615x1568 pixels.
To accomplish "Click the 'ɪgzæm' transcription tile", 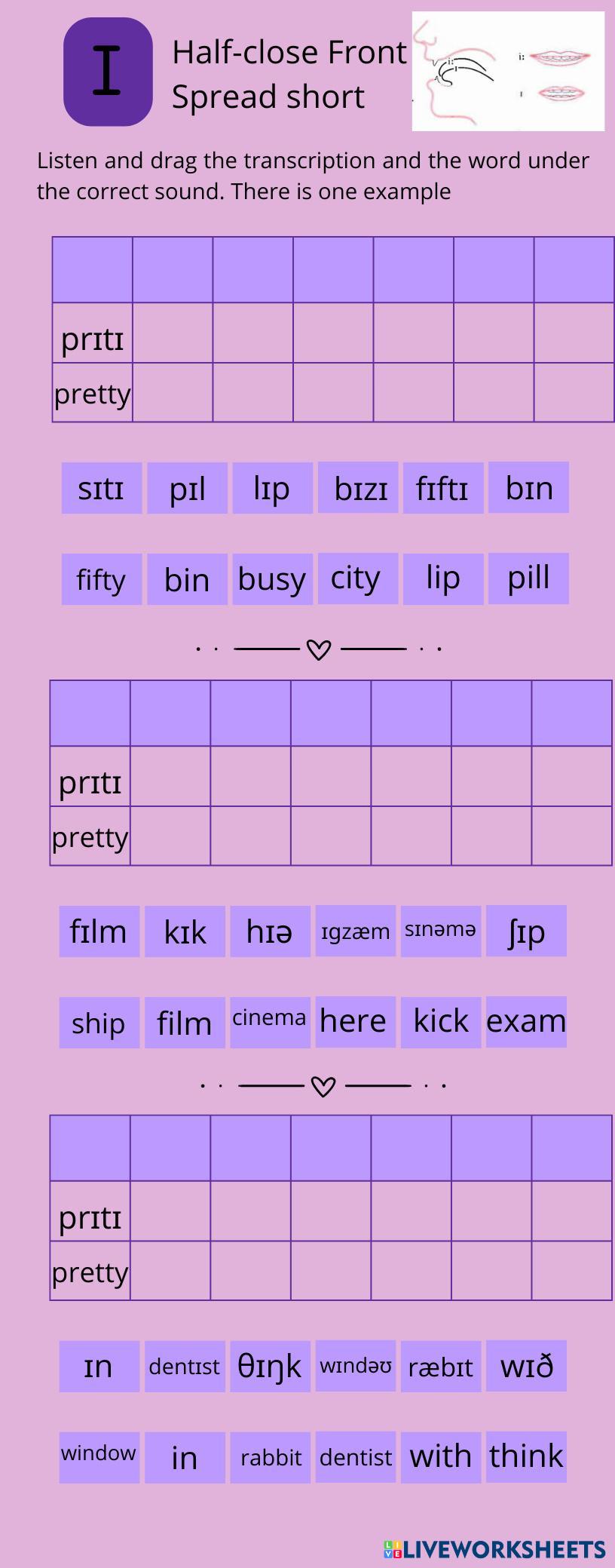I will [x=356, y=931].
